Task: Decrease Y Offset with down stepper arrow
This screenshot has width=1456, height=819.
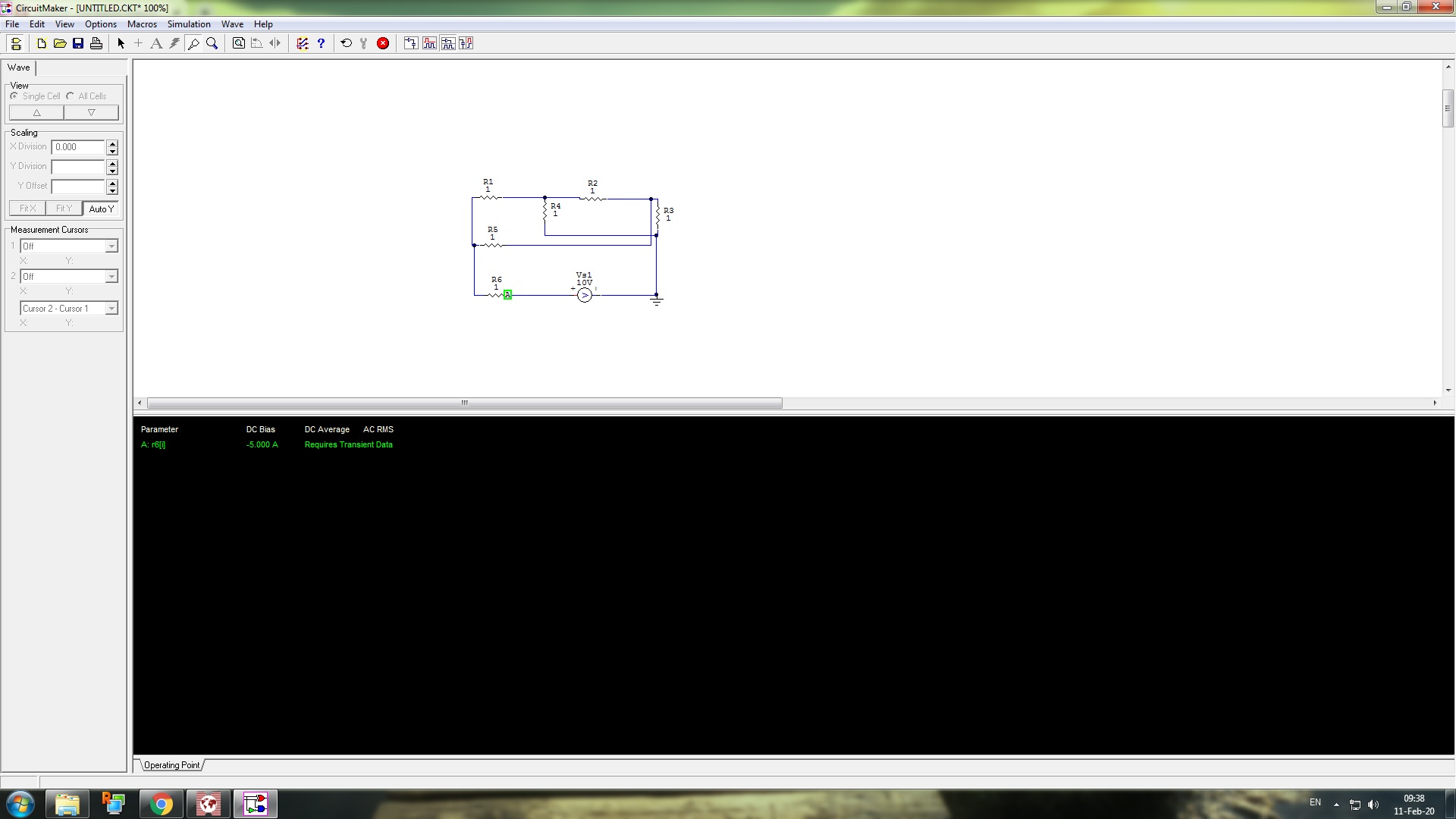Action: click(112, 190)
